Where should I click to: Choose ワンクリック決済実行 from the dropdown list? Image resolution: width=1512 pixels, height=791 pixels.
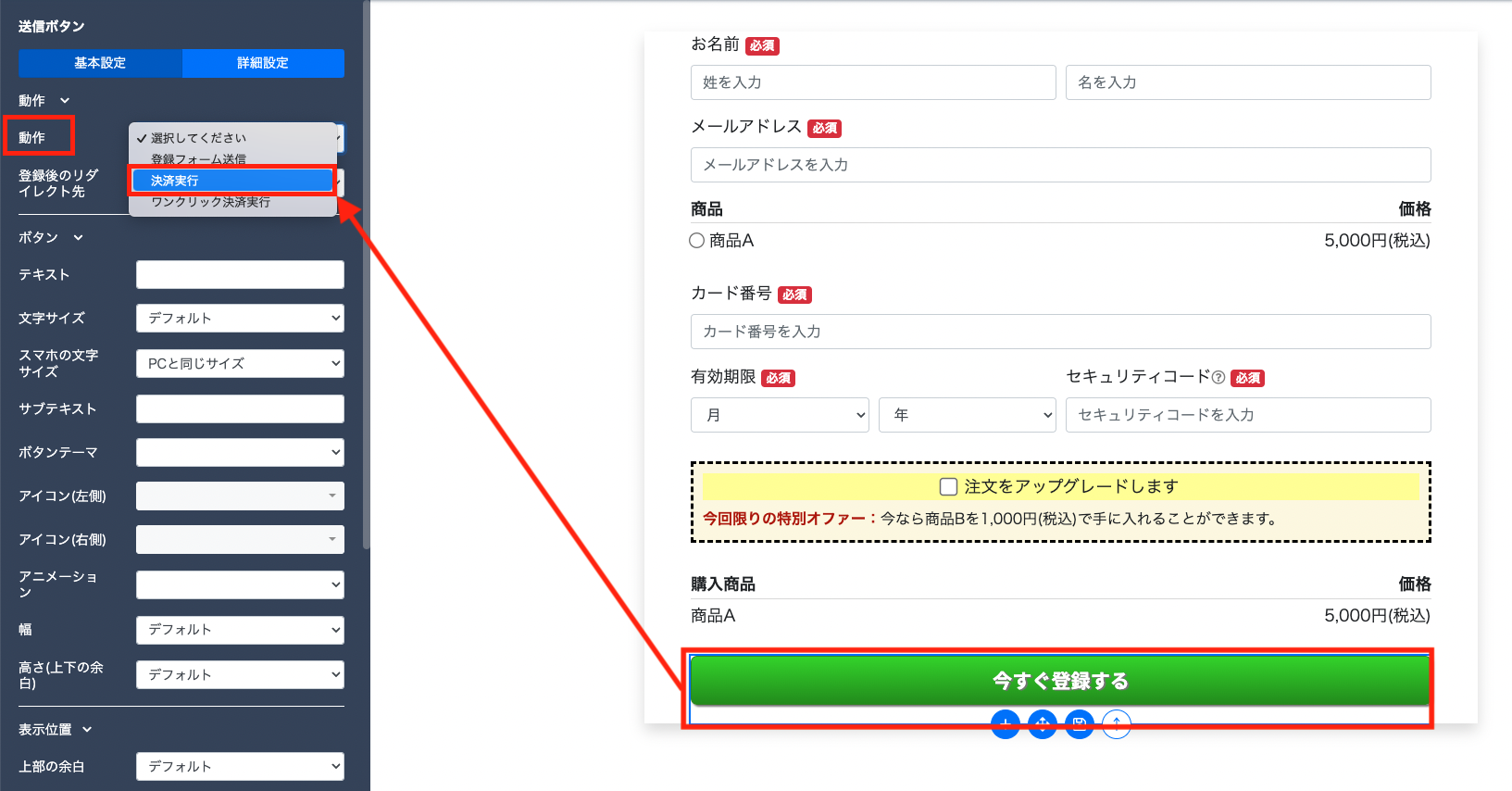211,202
